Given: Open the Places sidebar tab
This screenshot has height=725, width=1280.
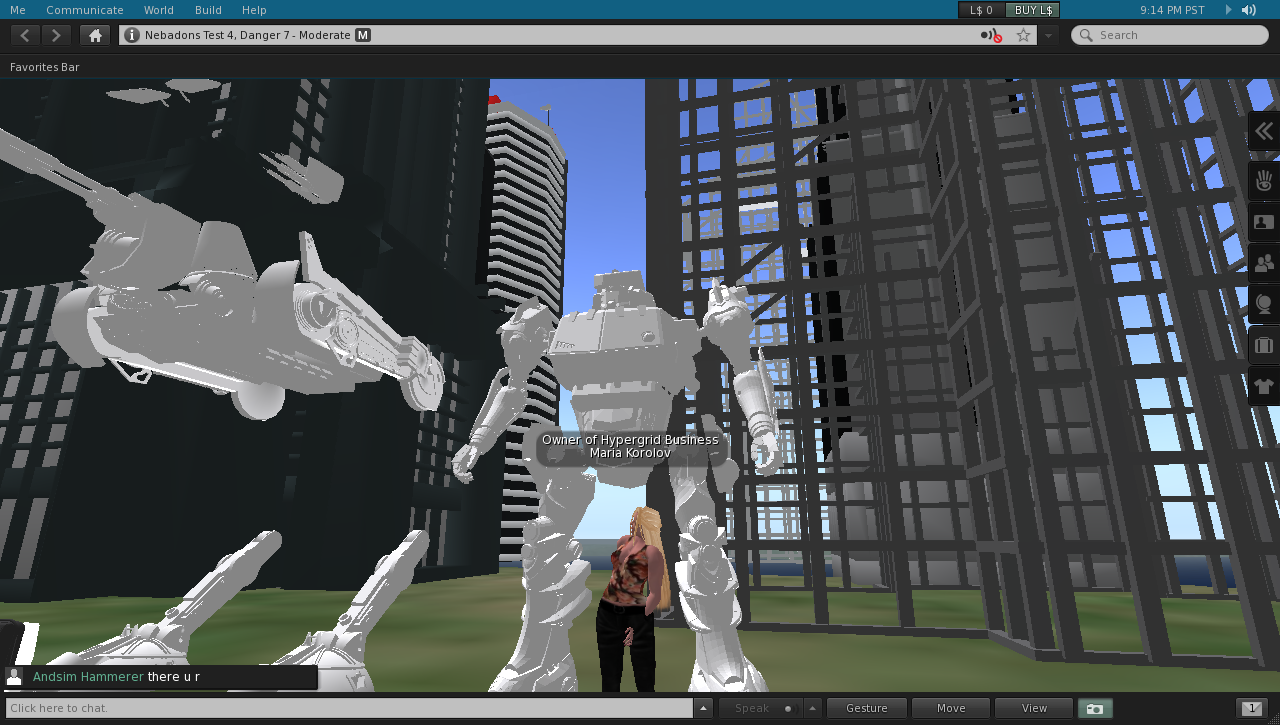Looking at the screenshot, I should point(1264,304).
